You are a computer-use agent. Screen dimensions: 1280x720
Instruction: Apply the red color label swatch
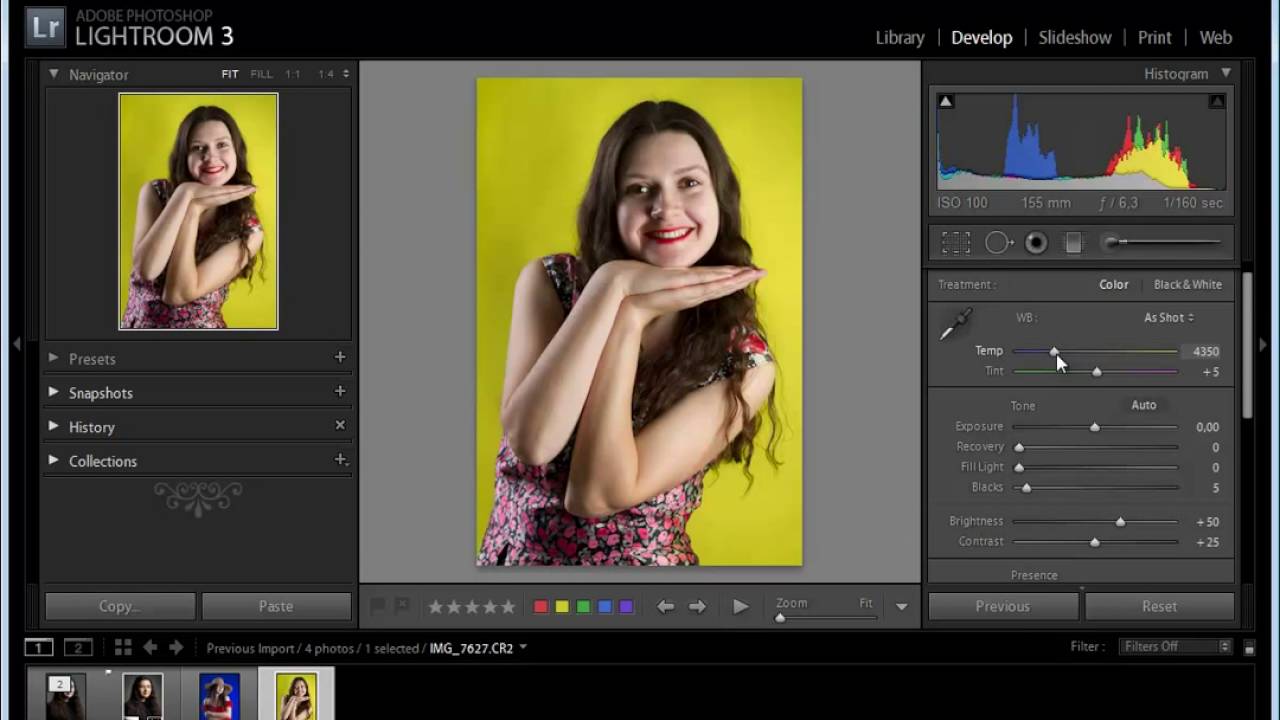541,607
